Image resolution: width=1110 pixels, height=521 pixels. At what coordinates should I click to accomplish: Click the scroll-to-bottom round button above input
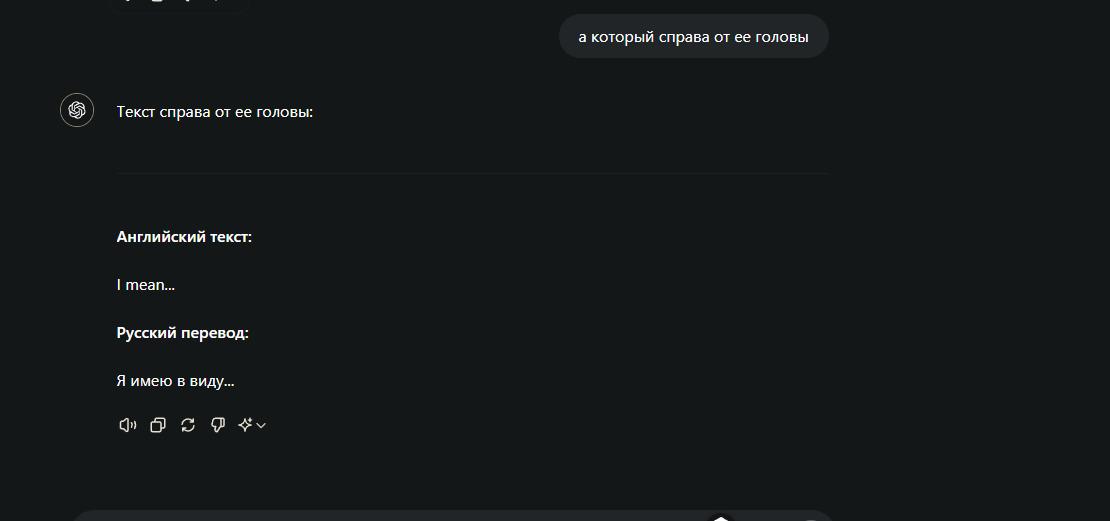[720, 518]
